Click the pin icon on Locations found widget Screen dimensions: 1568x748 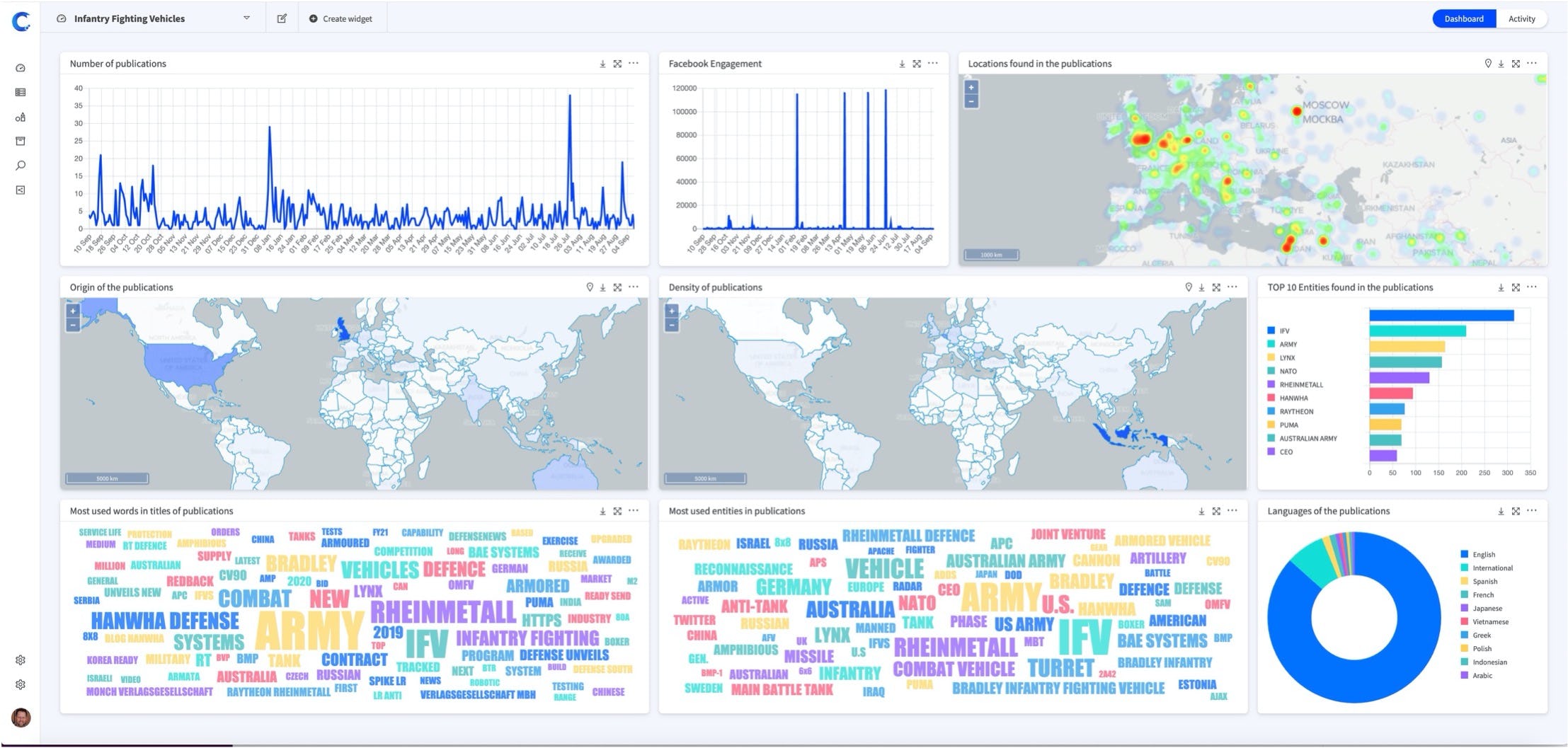pos(1488,64)
